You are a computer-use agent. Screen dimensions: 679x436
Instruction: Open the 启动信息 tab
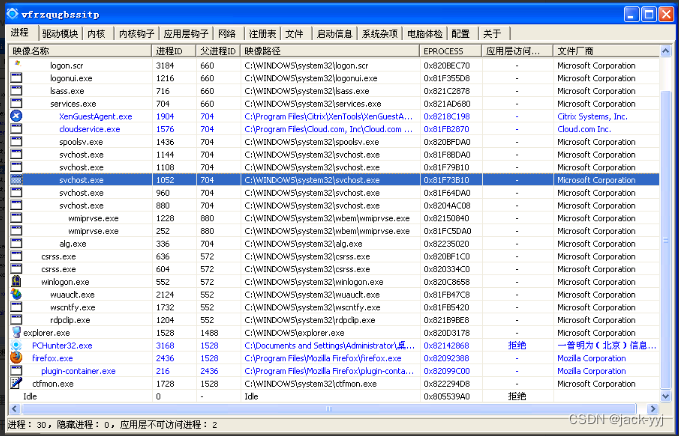pos(334,34)
